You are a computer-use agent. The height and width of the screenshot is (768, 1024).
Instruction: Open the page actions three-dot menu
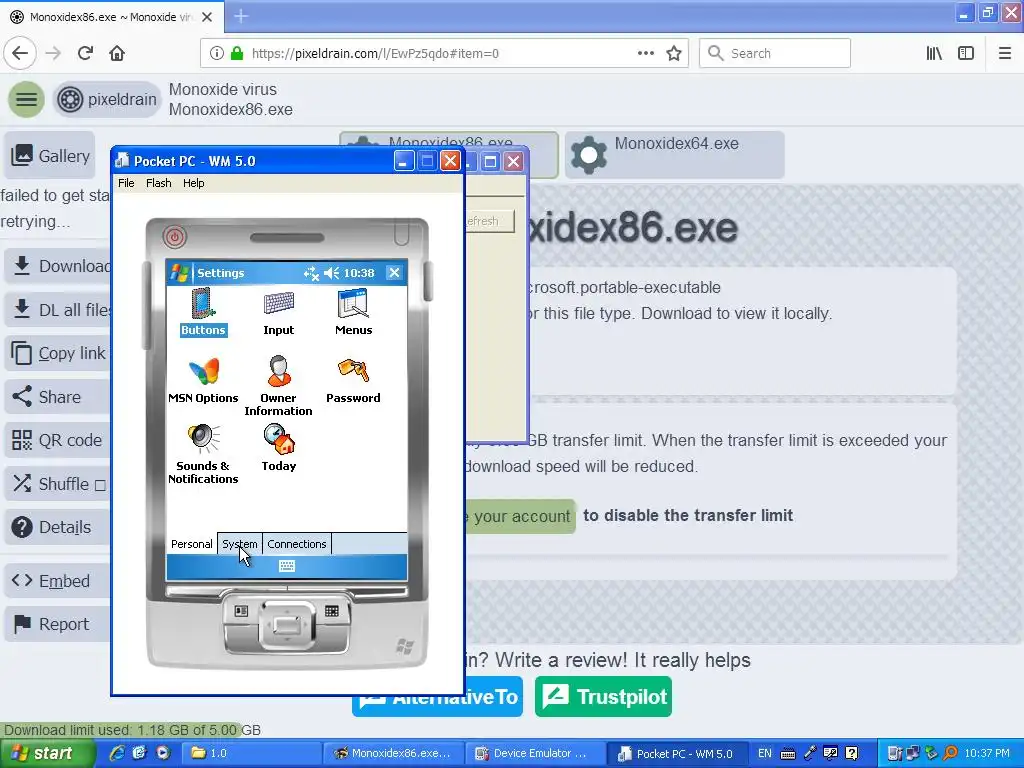coord(646,54)
